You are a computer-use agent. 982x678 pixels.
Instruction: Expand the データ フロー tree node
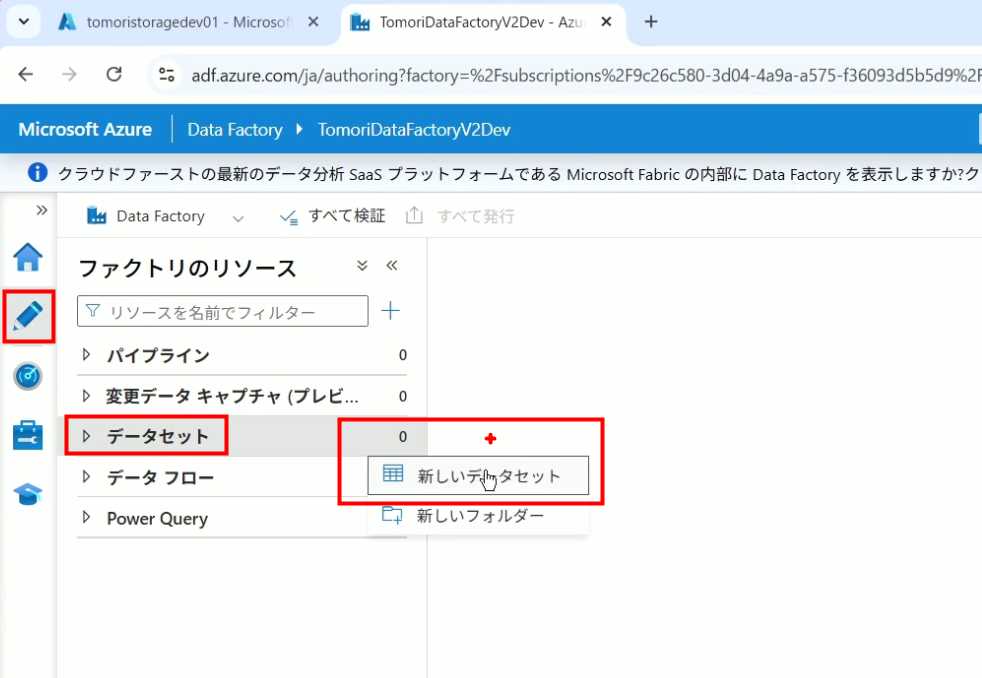pyautogui.click(x=86, y=478)
